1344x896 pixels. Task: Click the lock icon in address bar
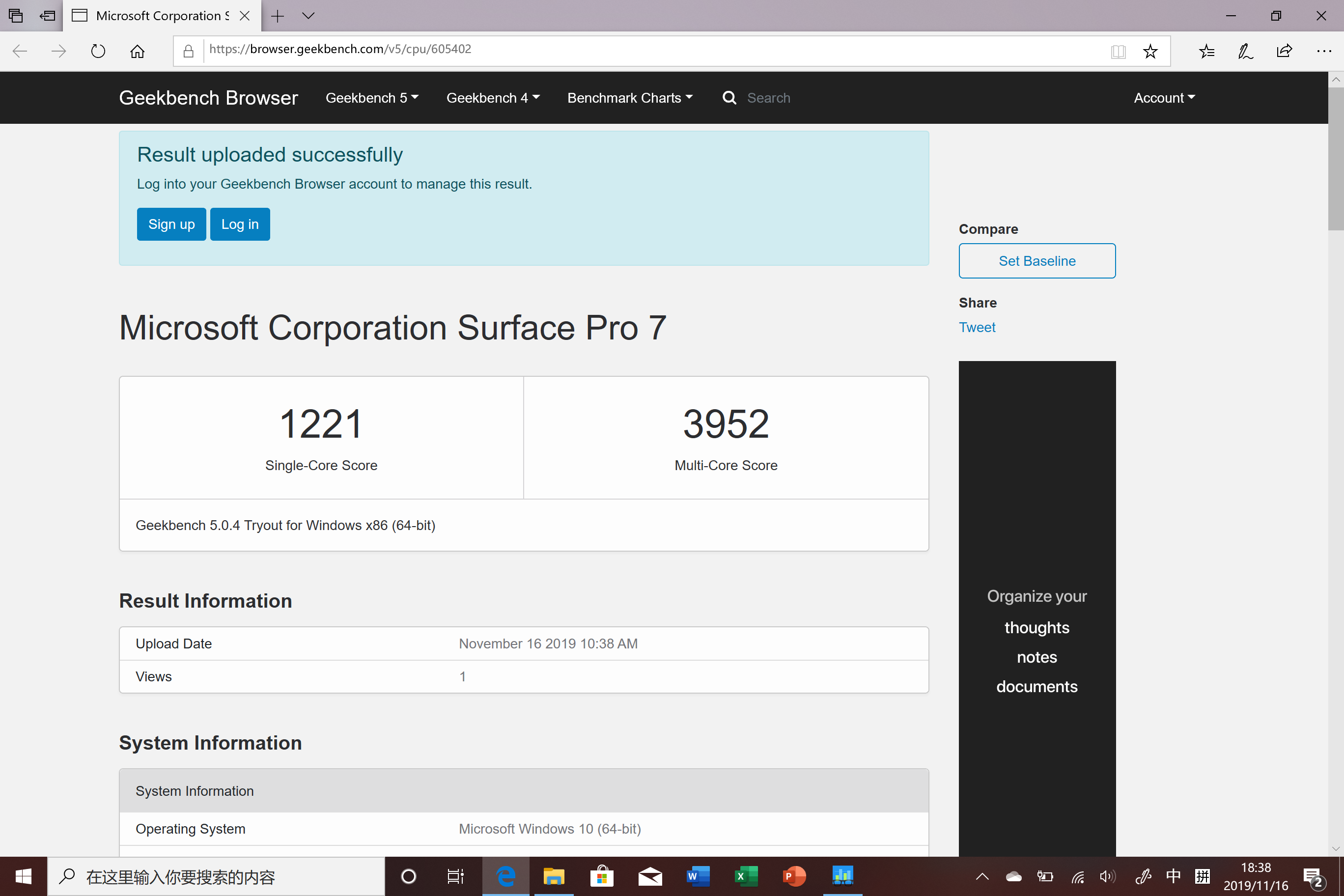click(x=188, y=52)
